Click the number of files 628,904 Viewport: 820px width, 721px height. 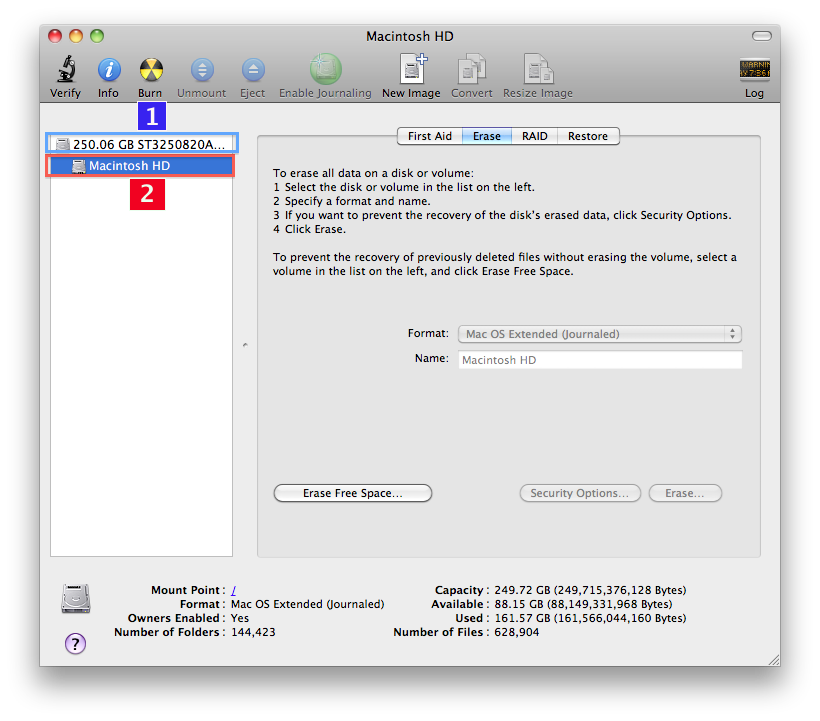pos(517,633)
